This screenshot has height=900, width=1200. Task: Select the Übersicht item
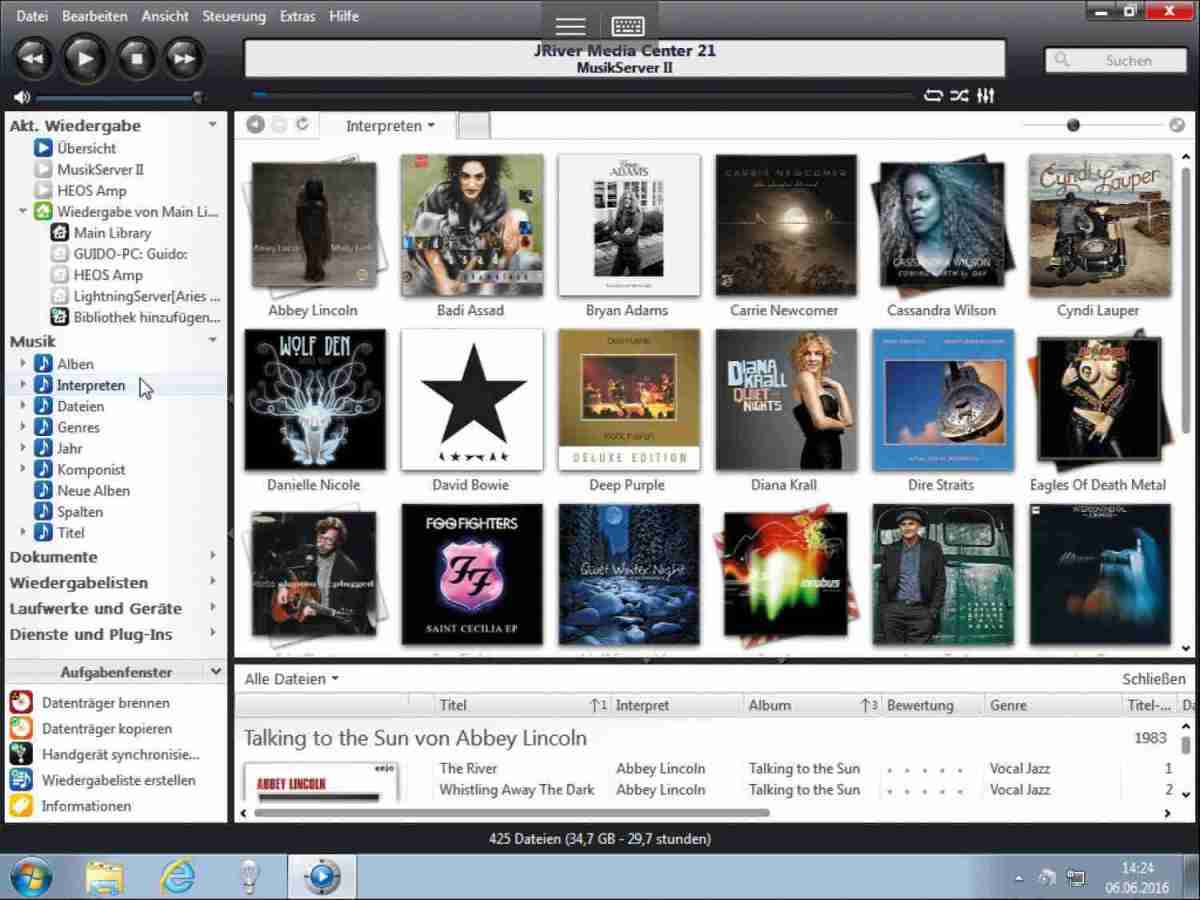click(x=86, y=148)
